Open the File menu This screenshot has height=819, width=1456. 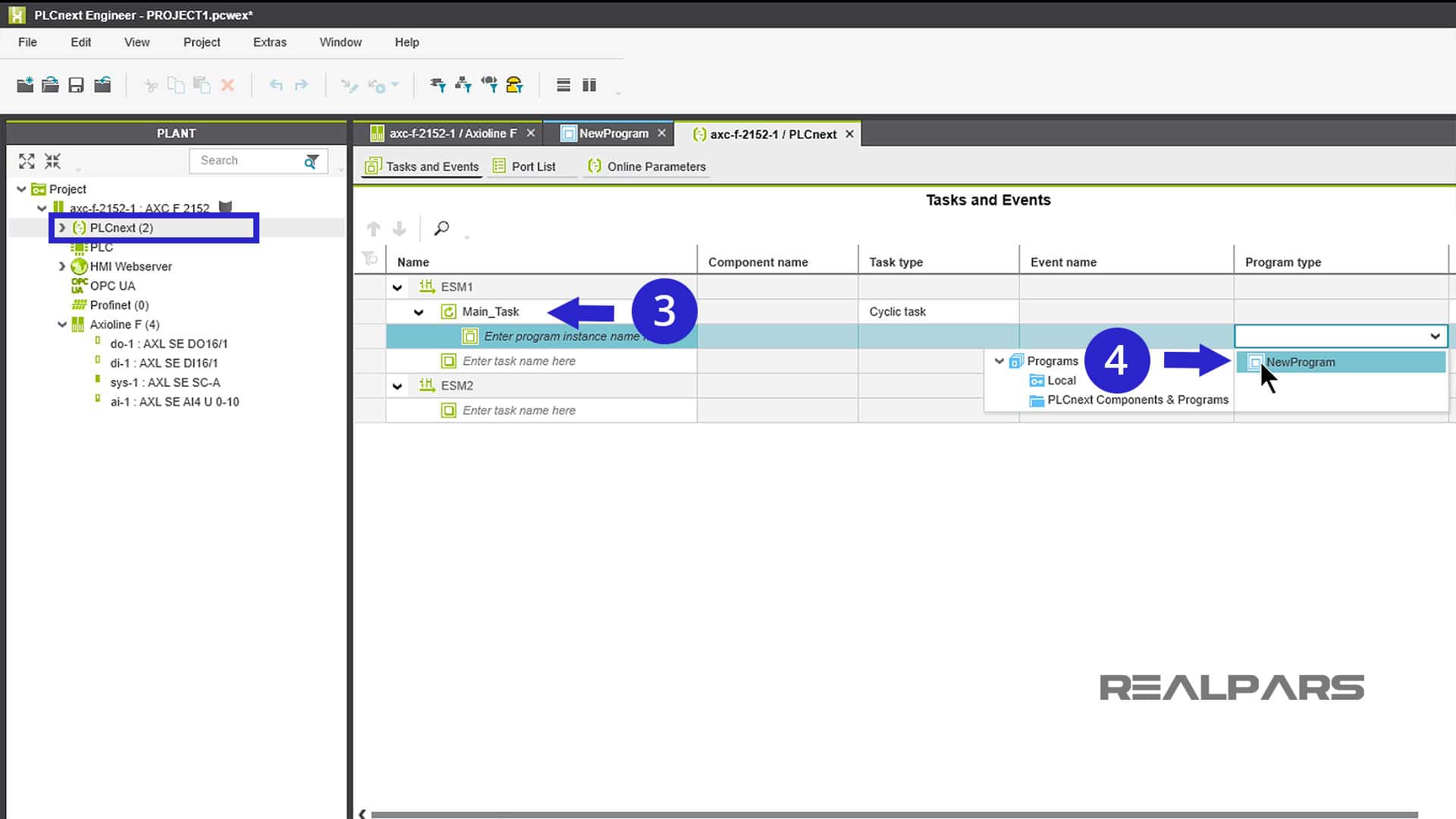pos(27,42)
